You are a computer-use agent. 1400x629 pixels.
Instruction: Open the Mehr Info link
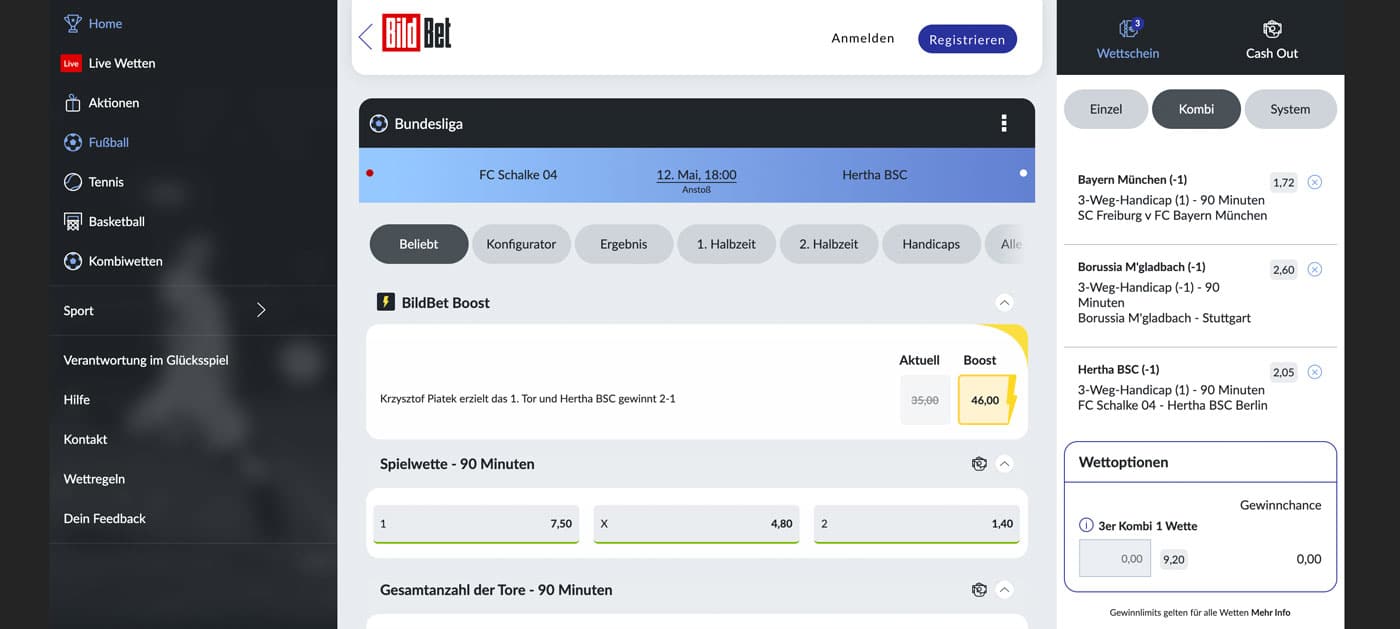[1271, 612]
